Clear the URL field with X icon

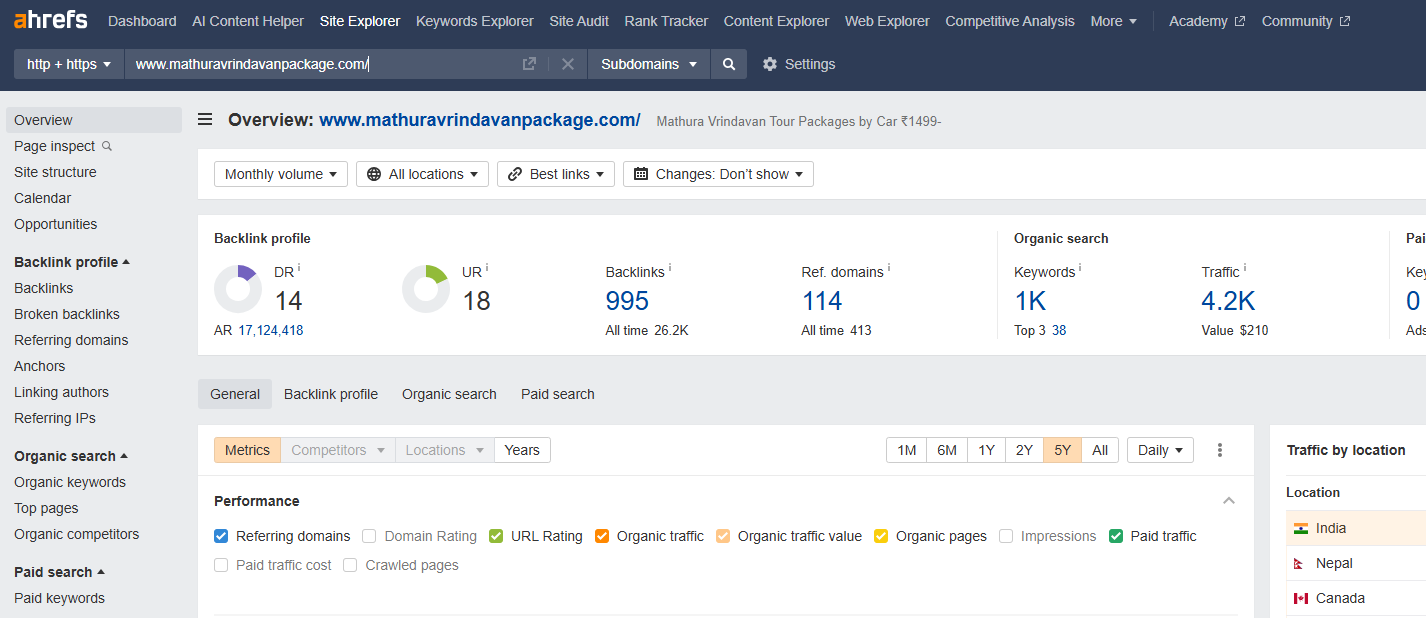(x=568, y=64)
